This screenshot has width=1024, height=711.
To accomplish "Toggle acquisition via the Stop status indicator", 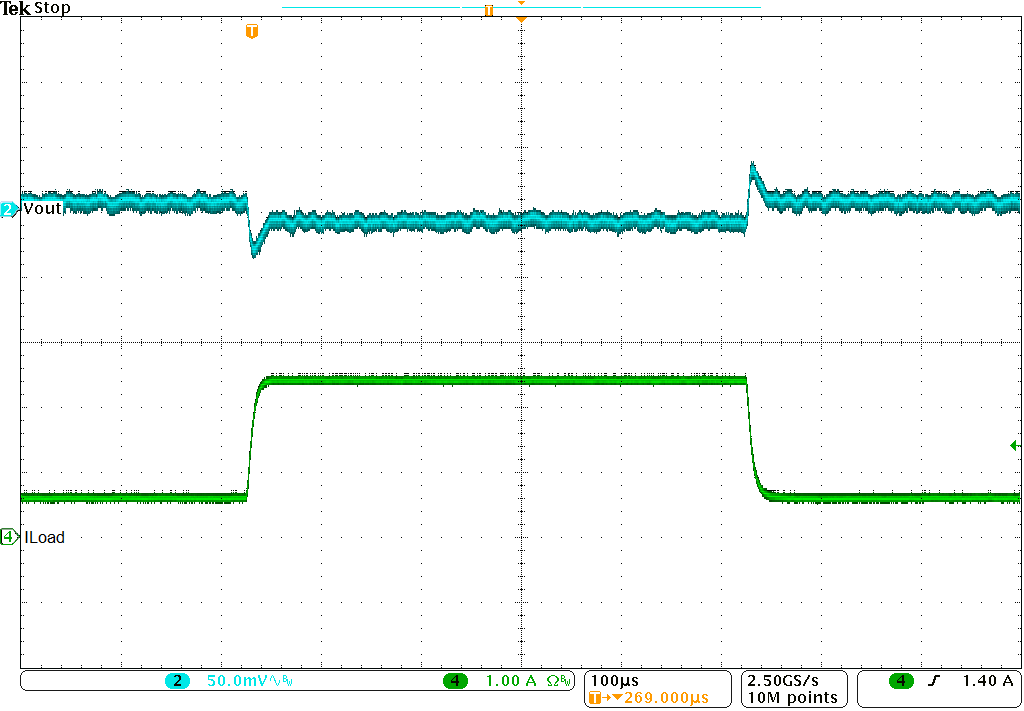I will 53,8.
